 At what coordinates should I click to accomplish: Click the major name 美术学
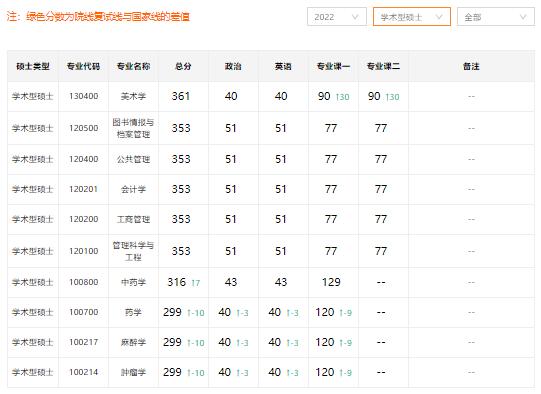(x=133, y=96)
